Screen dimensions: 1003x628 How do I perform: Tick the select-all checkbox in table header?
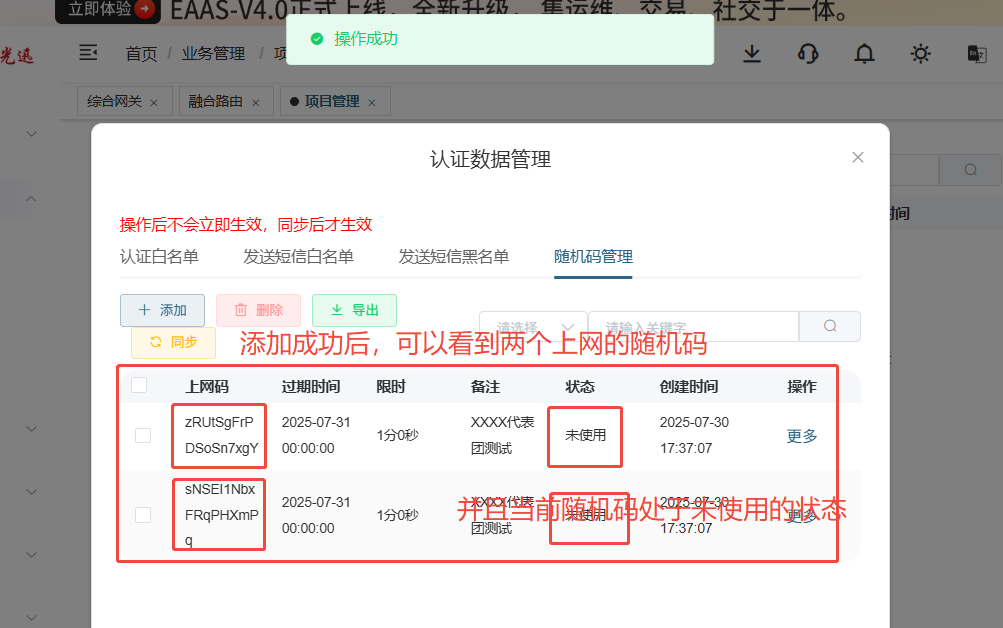click(x=139, y=385)
